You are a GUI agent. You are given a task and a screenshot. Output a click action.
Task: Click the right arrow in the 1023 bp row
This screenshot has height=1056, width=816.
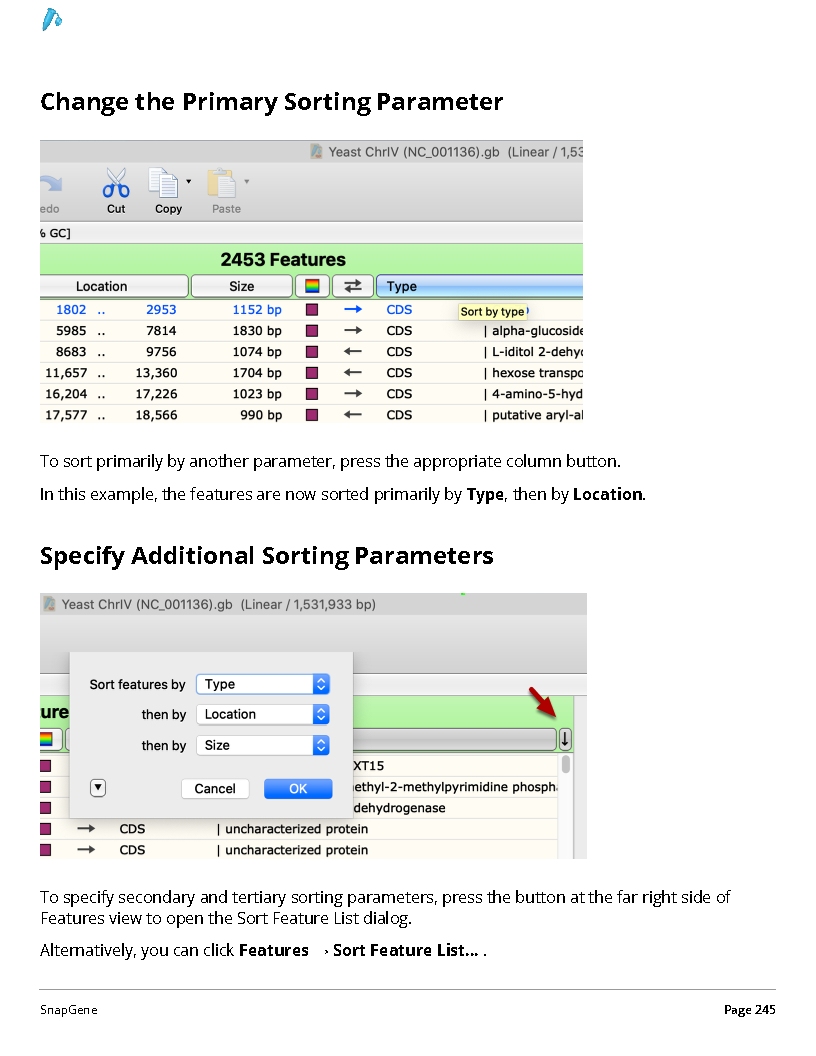coord(353,393)
